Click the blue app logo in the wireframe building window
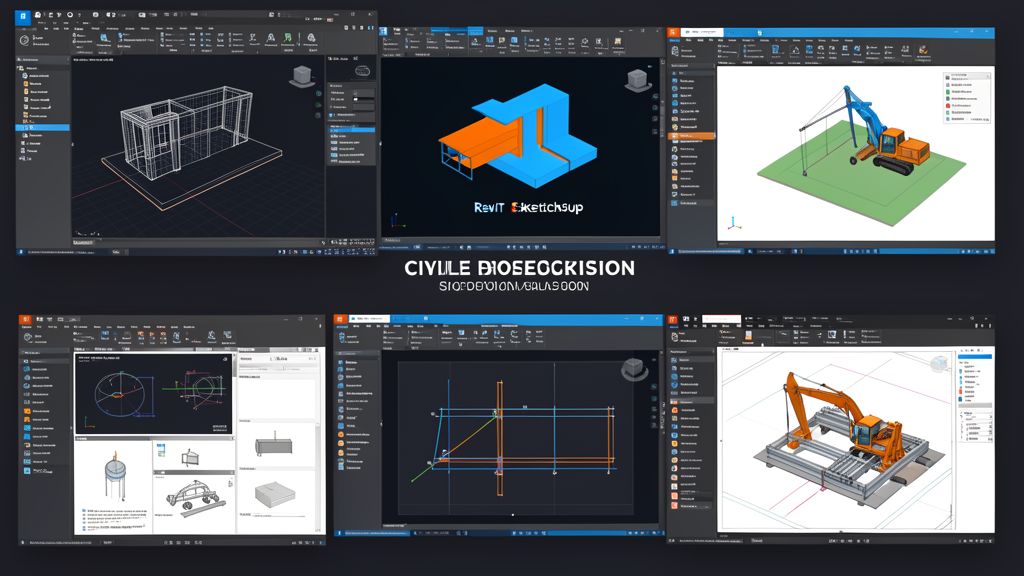Screen dimensions: 1024x576 point(23,17)
